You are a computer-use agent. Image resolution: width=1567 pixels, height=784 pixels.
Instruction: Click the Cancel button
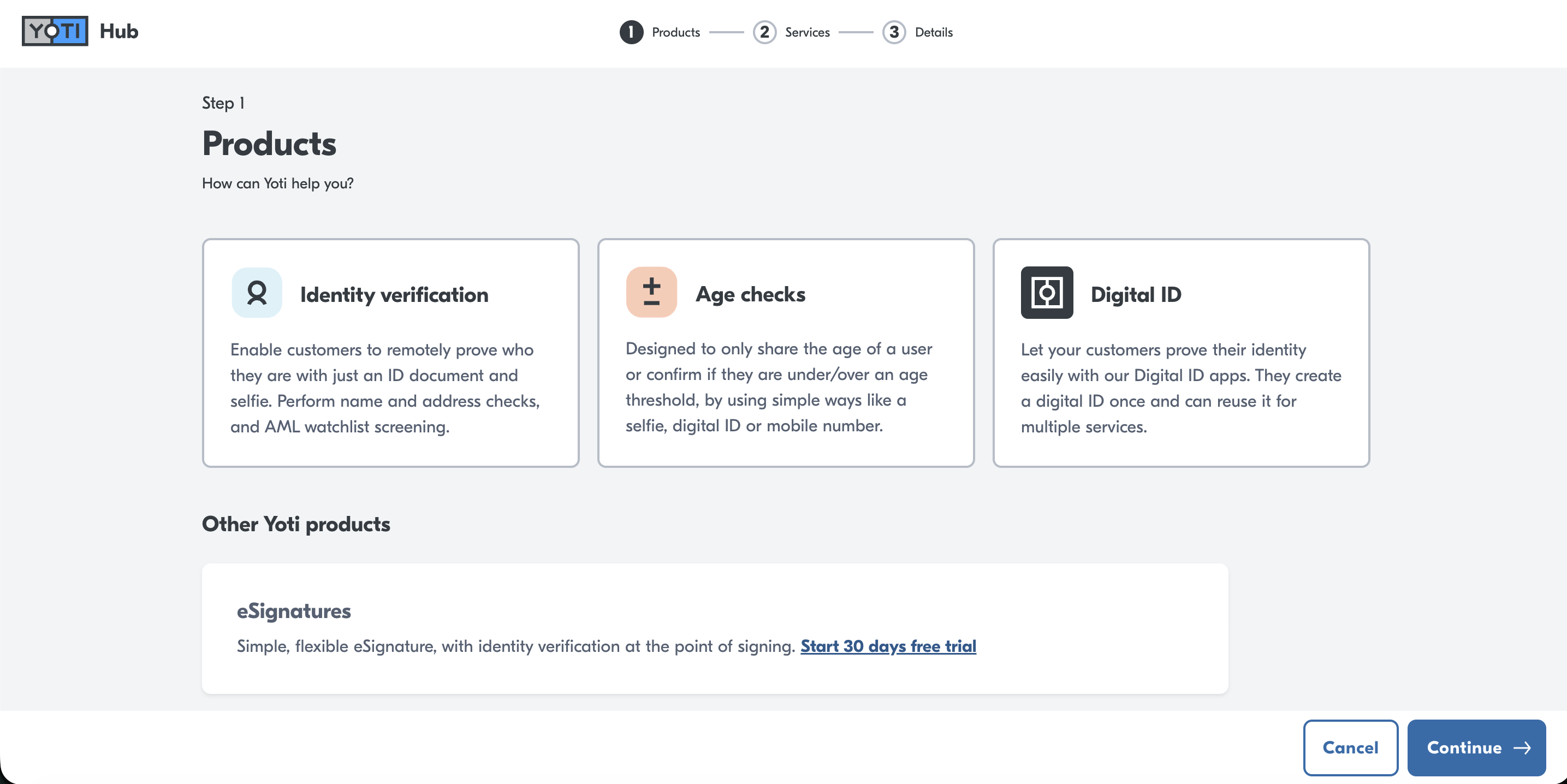pyautogui.click(x=1350, y=747)
